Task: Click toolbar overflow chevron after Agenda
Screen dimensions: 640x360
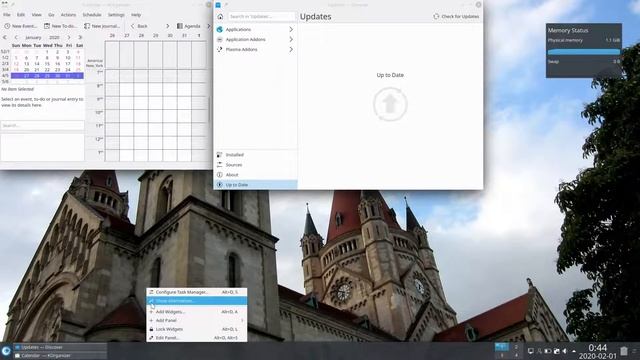Action: point(209,26)
